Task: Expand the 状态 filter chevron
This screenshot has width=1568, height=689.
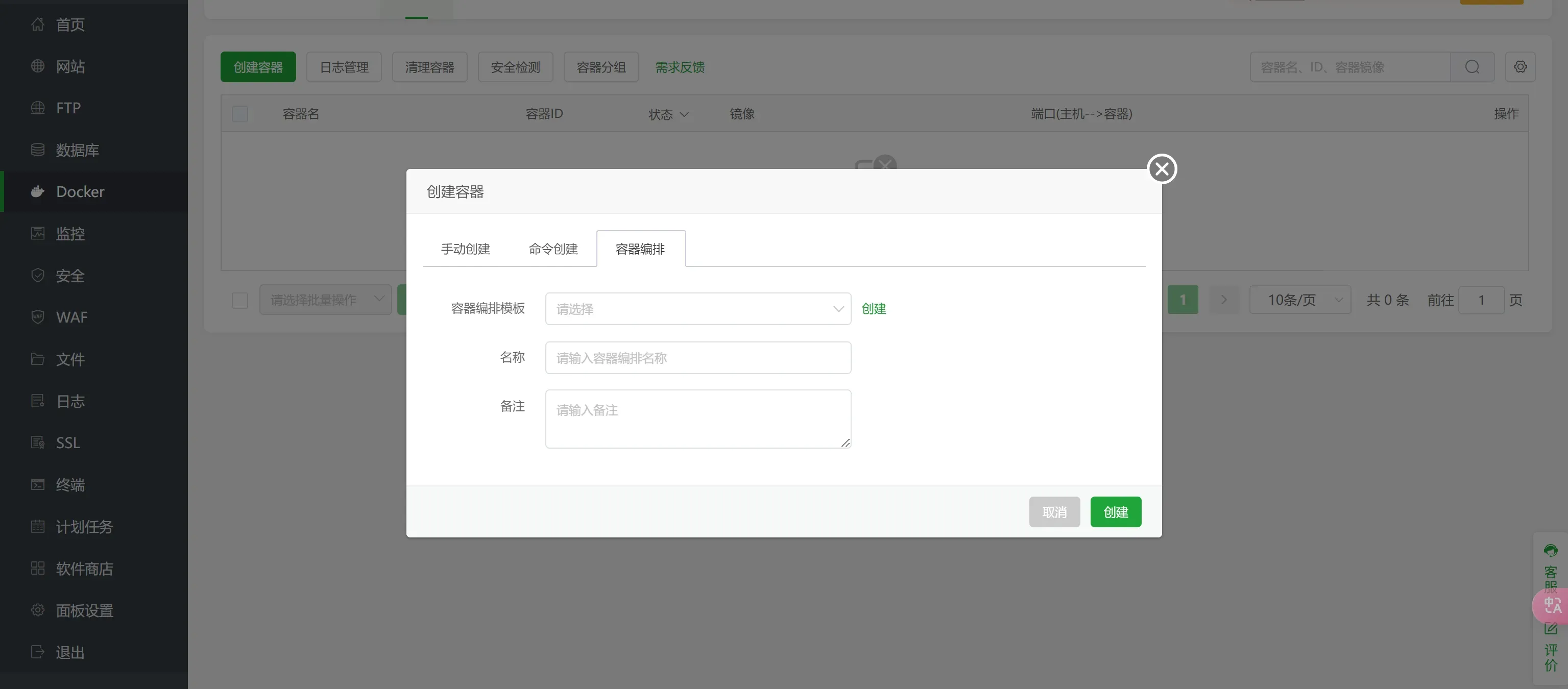Action: click(x=684, y=114)
